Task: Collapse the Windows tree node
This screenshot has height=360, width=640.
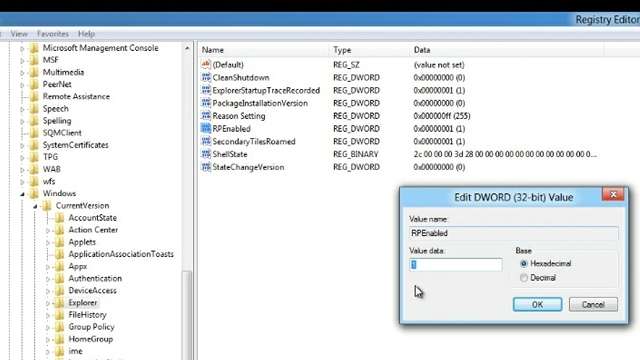Action: (22, 194)
